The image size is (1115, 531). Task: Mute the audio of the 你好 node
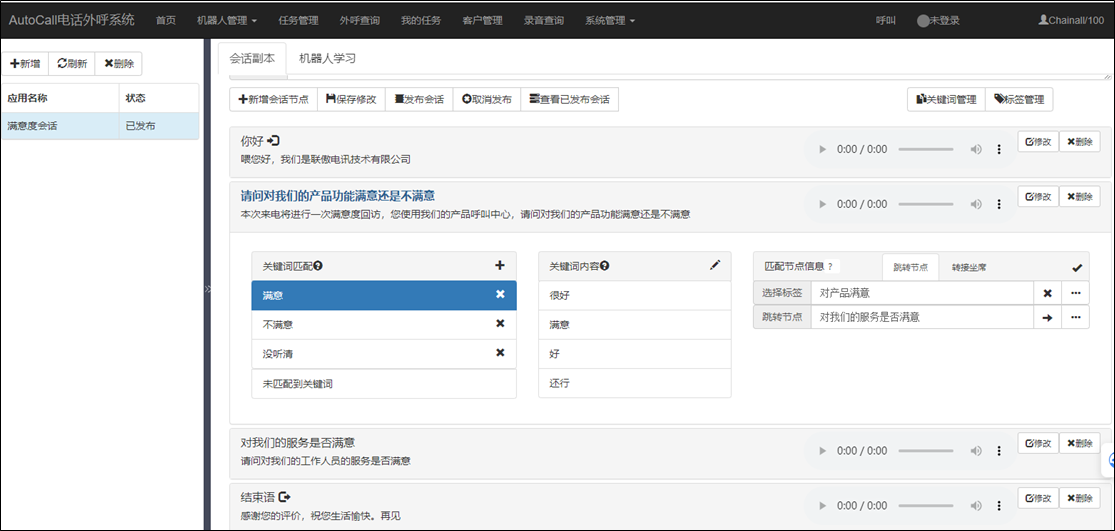(975, 149)
